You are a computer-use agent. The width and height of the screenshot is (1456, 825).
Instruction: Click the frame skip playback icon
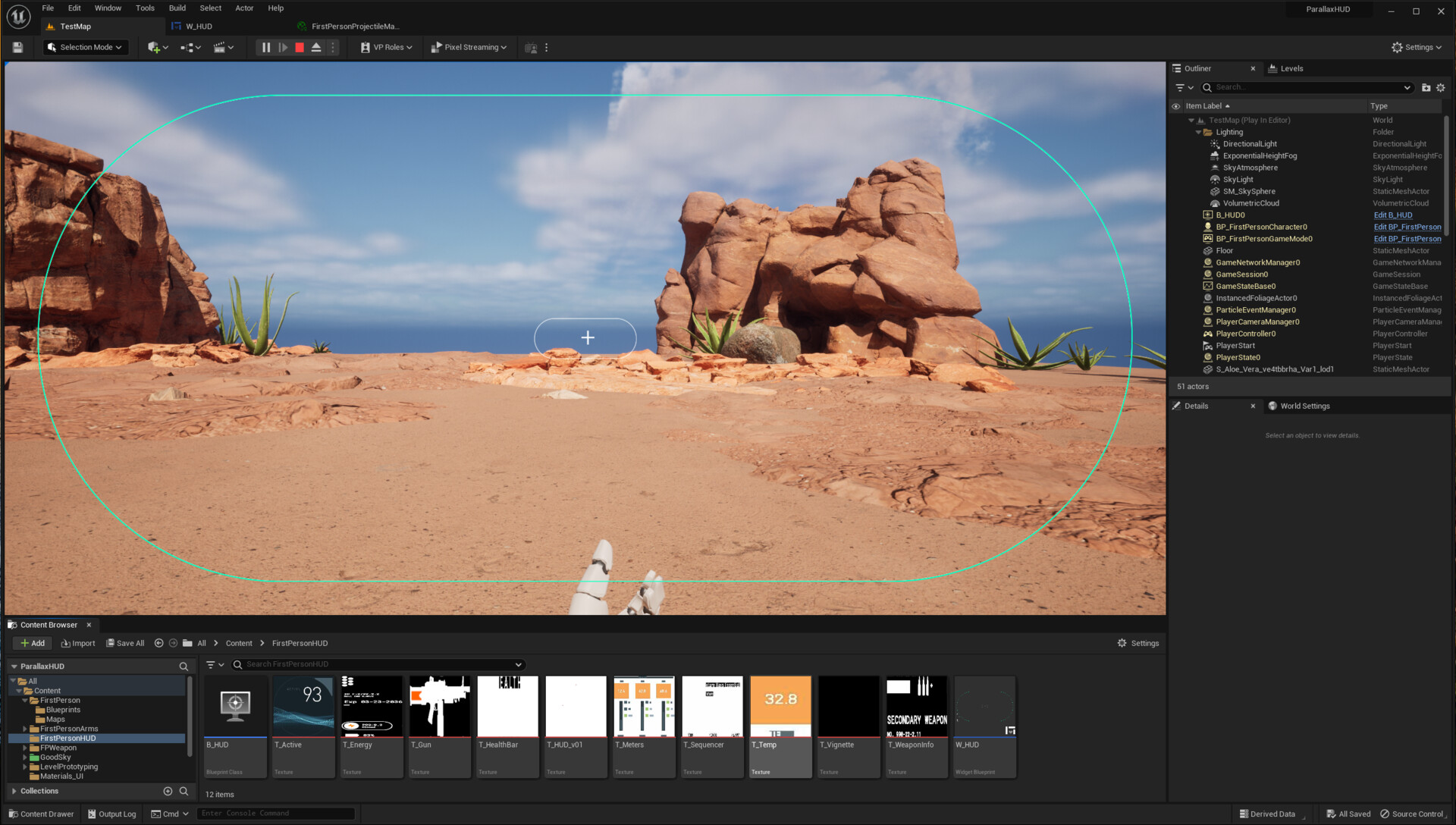(283, 47)
